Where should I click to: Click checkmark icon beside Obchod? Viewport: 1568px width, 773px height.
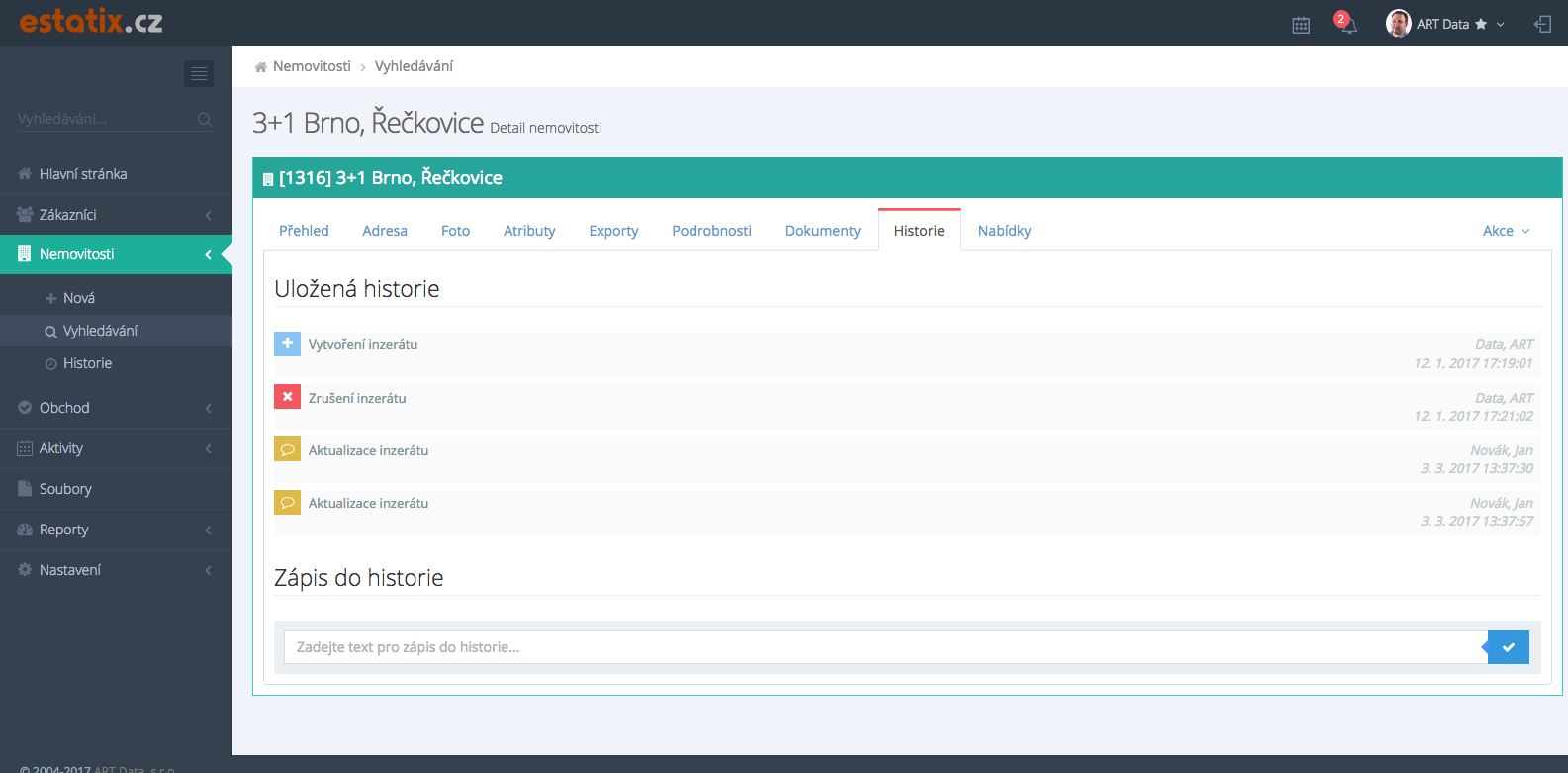click(25, 408)
